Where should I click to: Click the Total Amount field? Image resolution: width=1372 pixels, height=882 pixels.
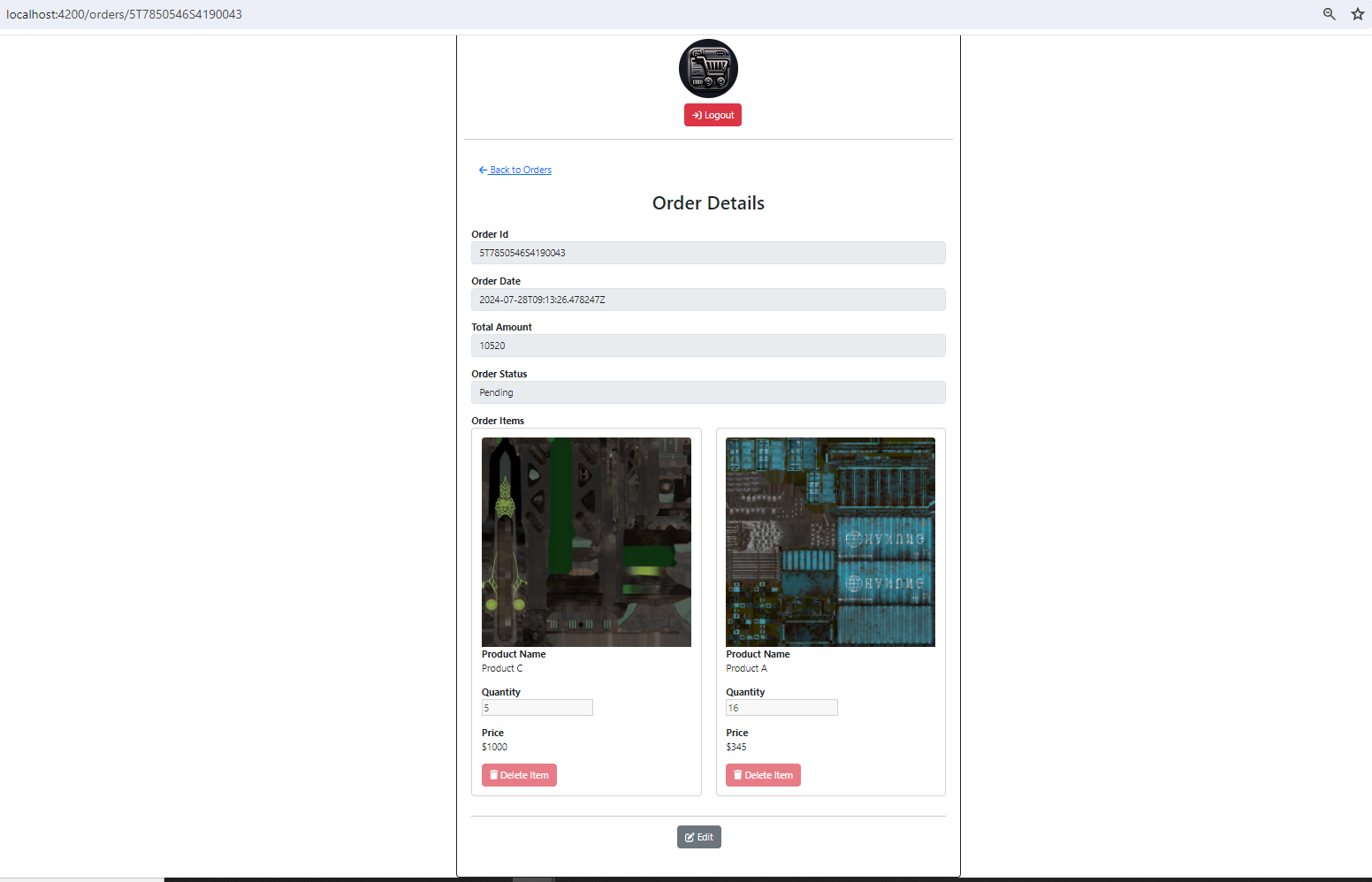coord(708,346)
